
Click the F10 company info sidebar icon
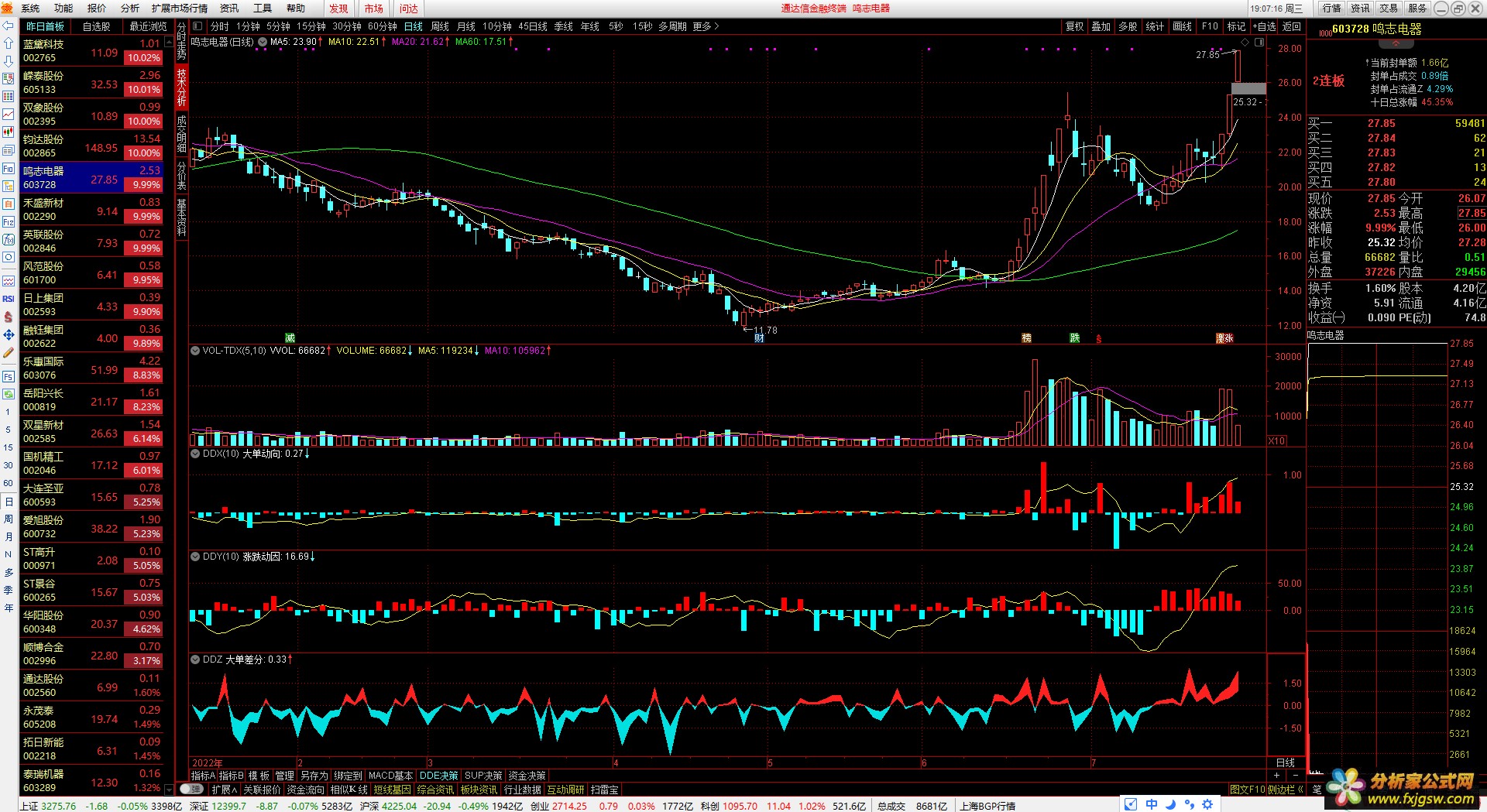[x=9, y=168]
